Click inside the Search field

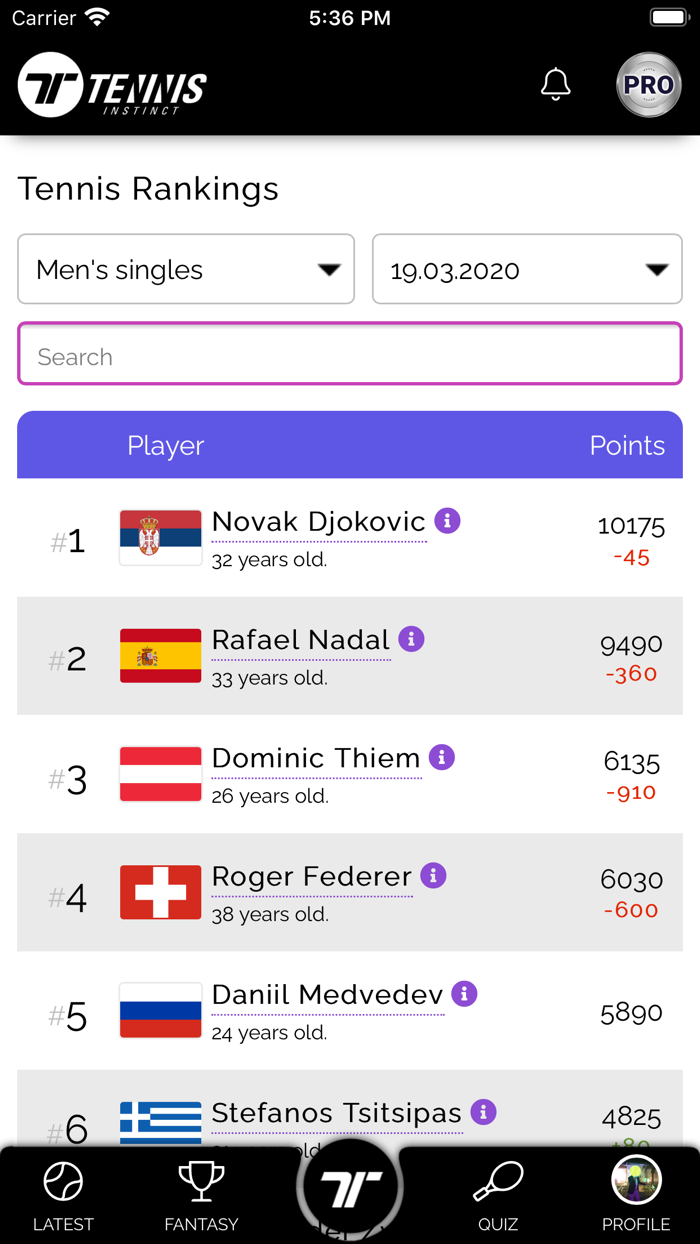click(349, 354)
